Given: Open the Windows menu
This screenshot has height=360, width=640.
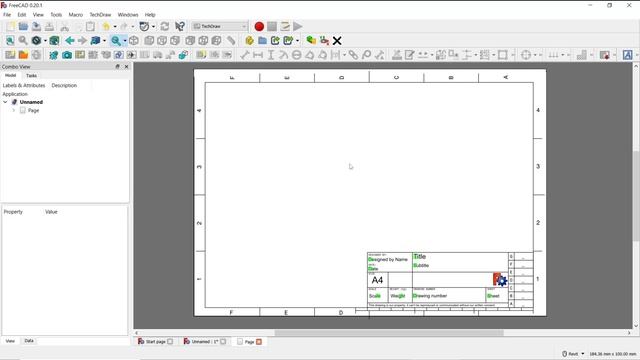Looking at the screenshot, I should coord(128,15).
